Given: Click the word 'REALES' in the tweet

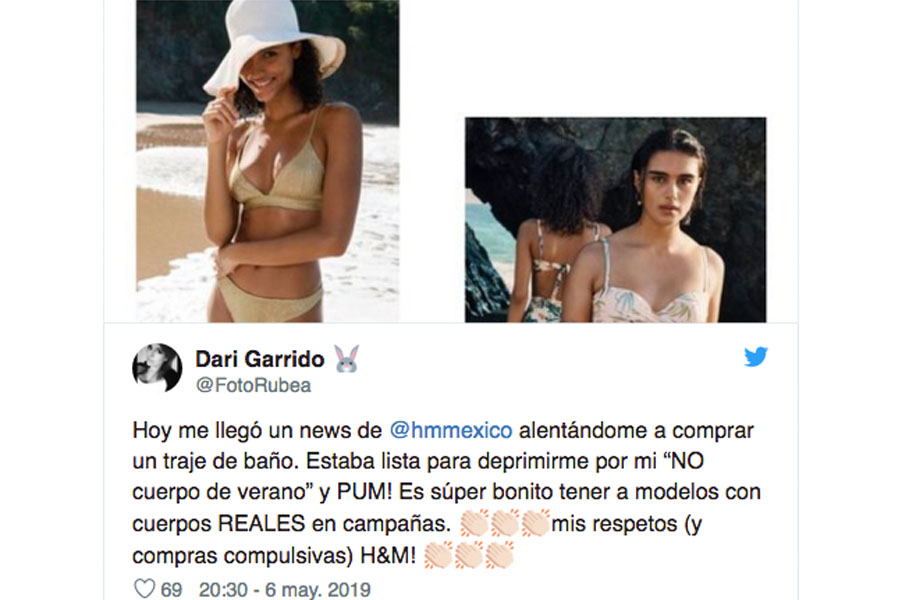Looking at the screenshot, I should (x=261, y=523).
